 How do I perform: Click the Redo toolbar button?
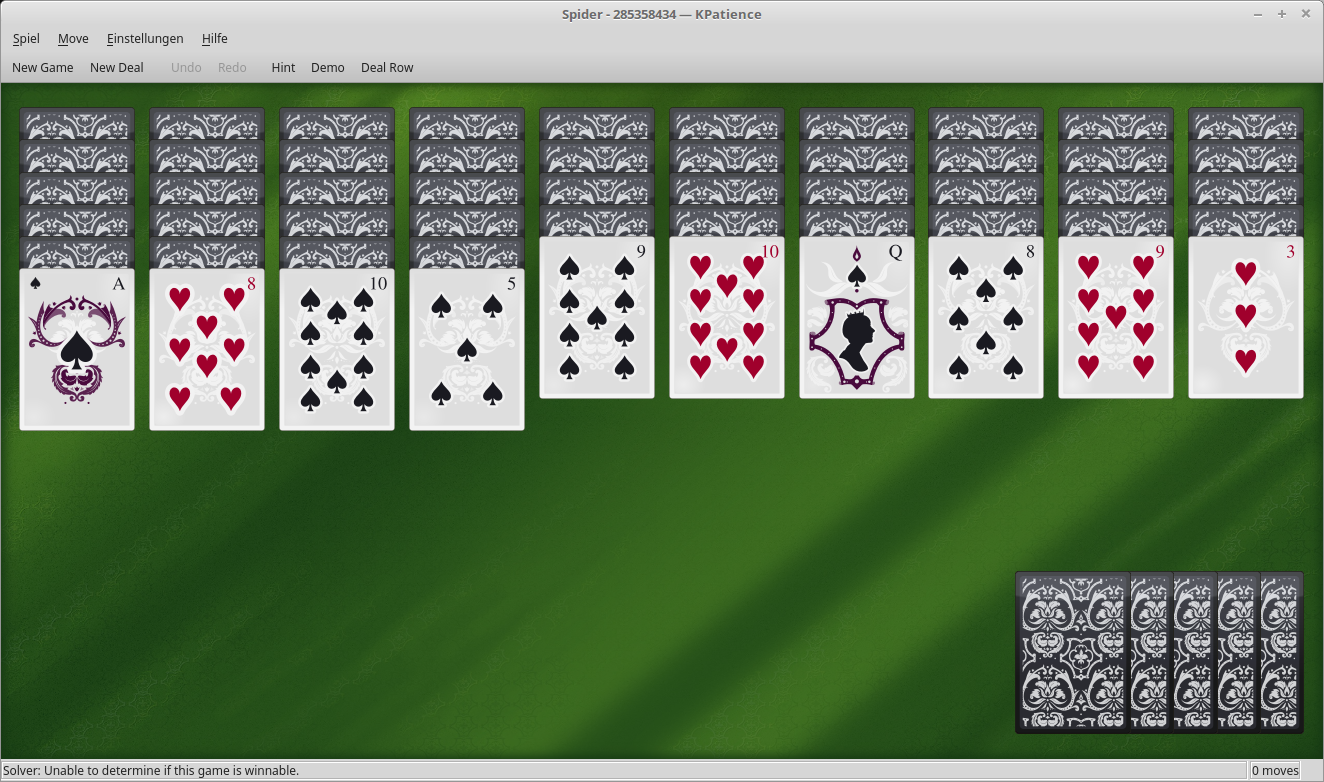click(x=232, y=68)
